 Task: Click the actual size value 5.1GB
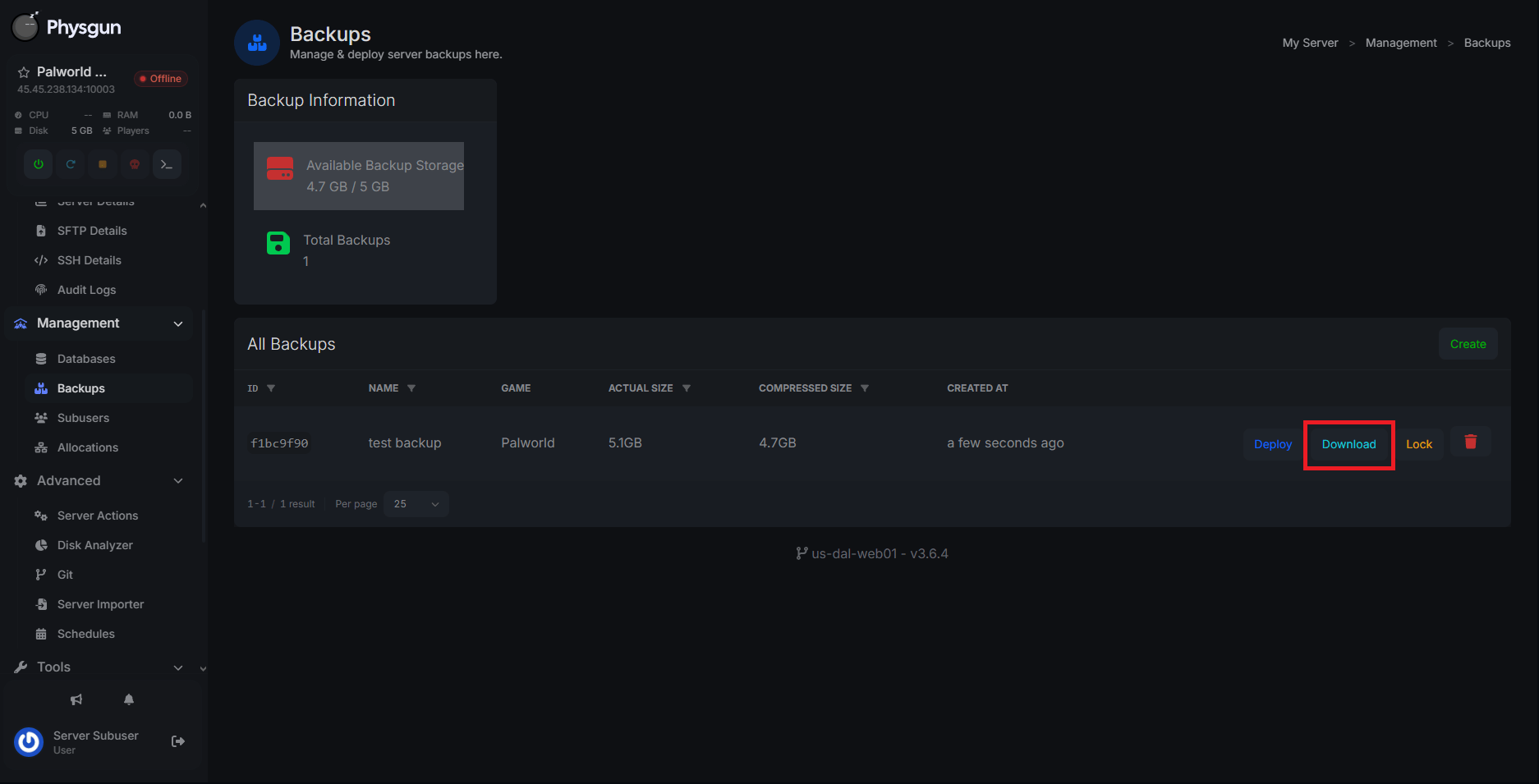pyautogui.click(x=625, y=443)
